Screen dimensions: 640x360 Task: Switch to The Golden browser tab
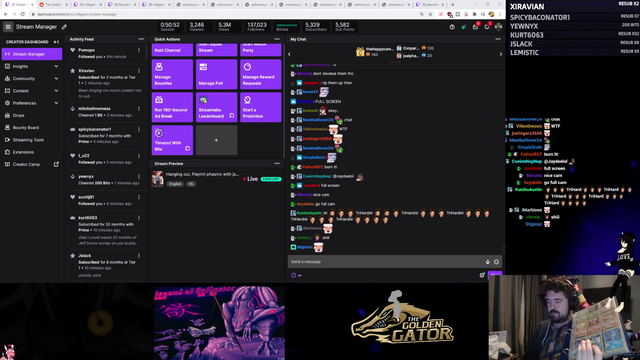point(53,4)
